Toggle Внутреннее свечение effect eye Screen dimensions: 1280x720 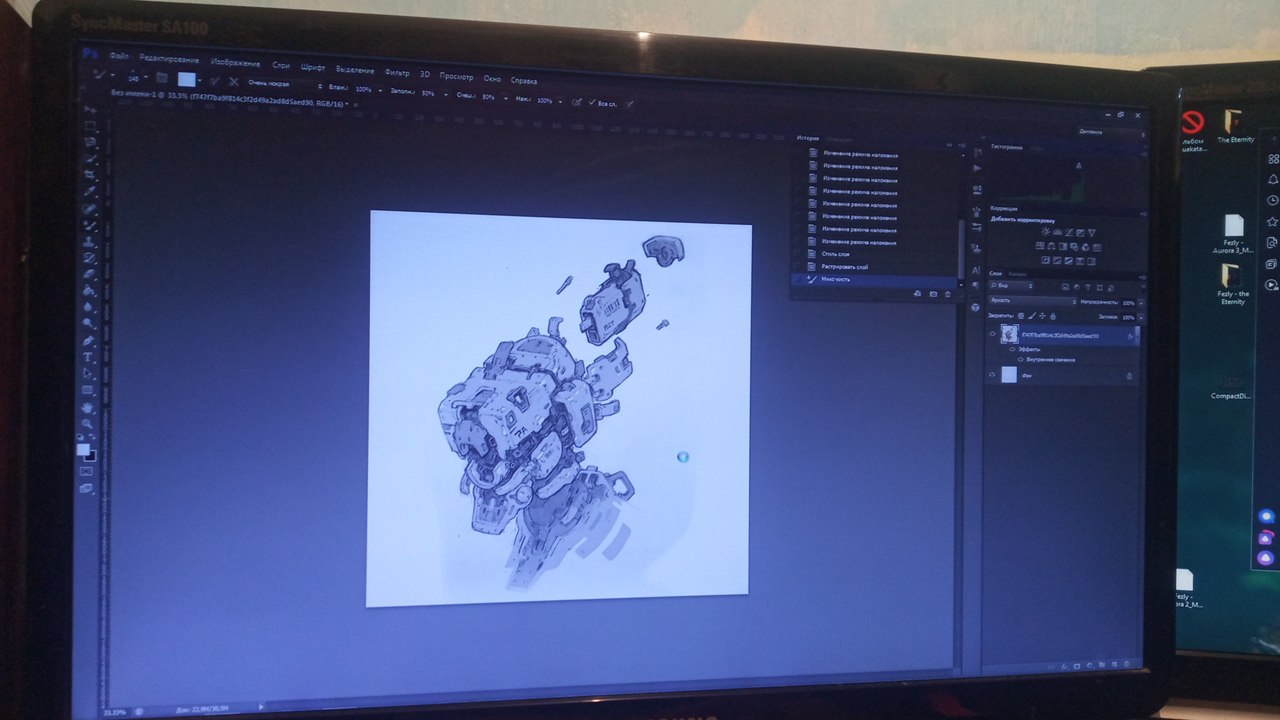coord(1020,360)
